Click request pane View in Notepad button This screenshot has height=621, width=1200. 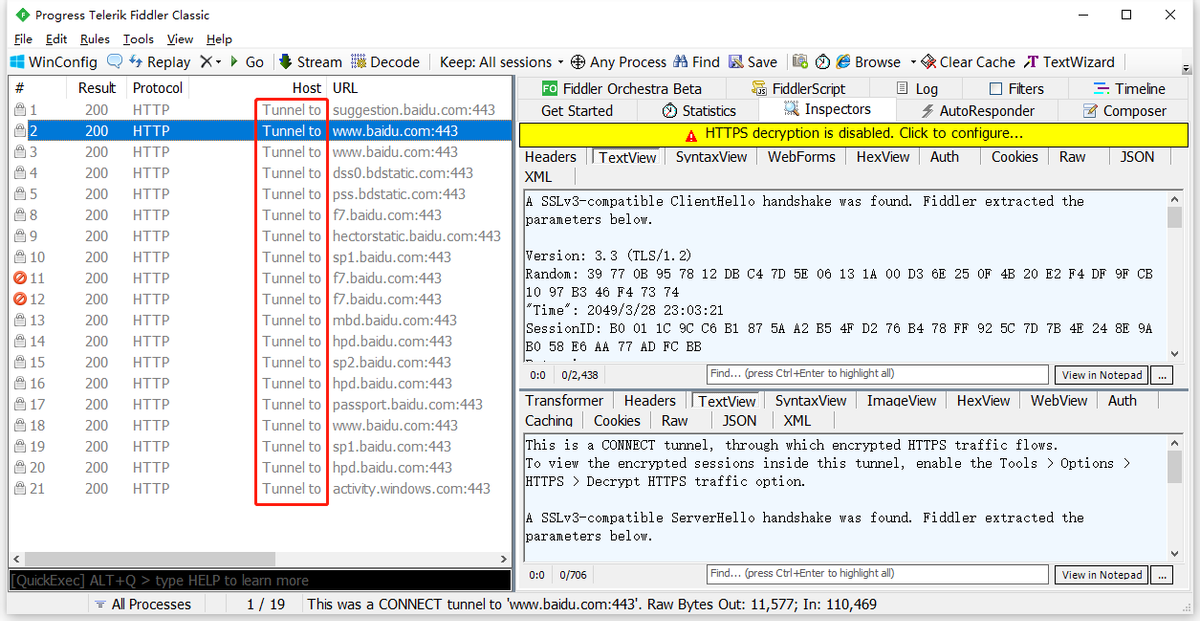point(1102,375)
